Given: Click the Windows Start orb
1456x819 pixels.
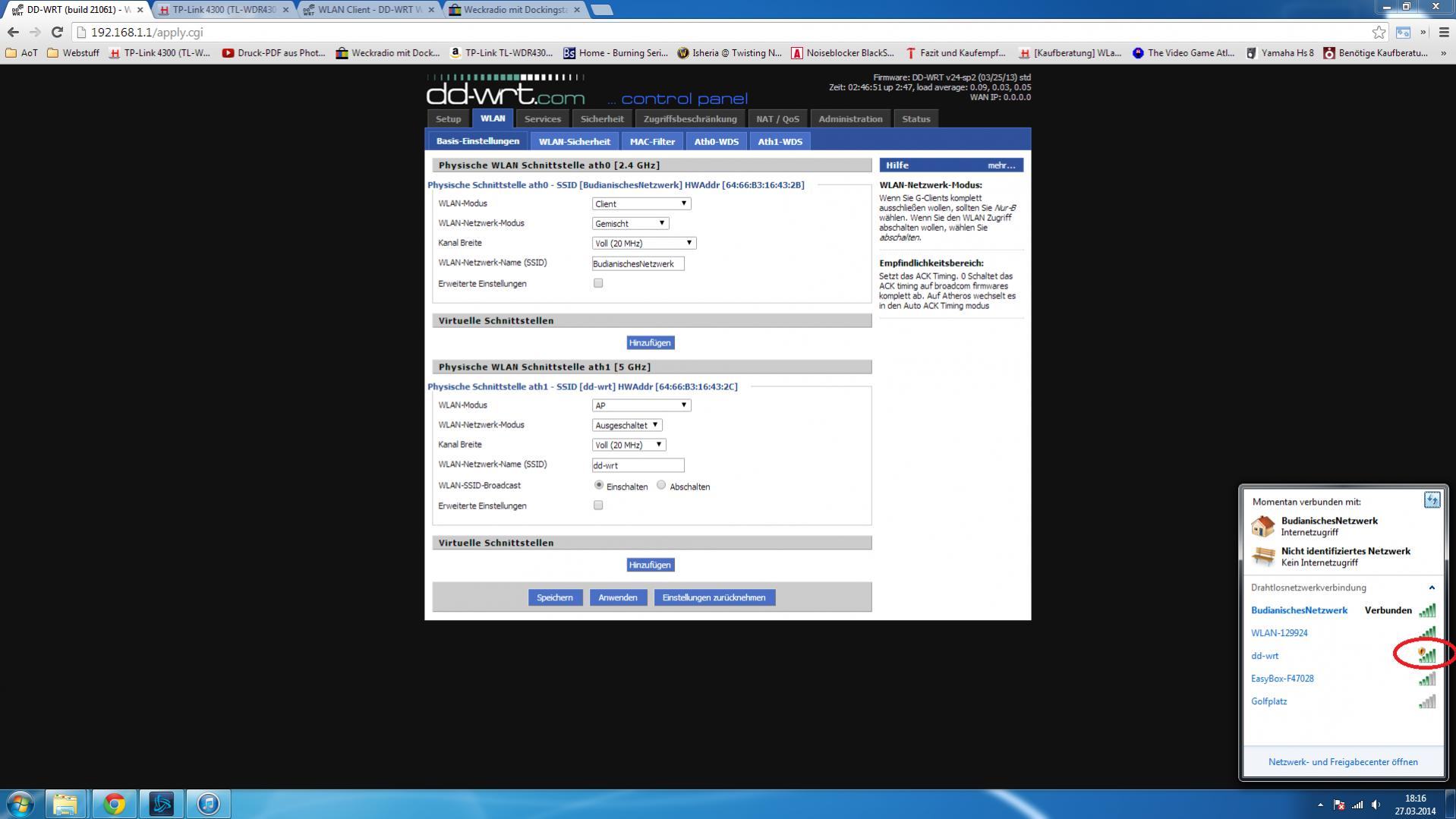Looking at the screenshot, I should 20,803.
